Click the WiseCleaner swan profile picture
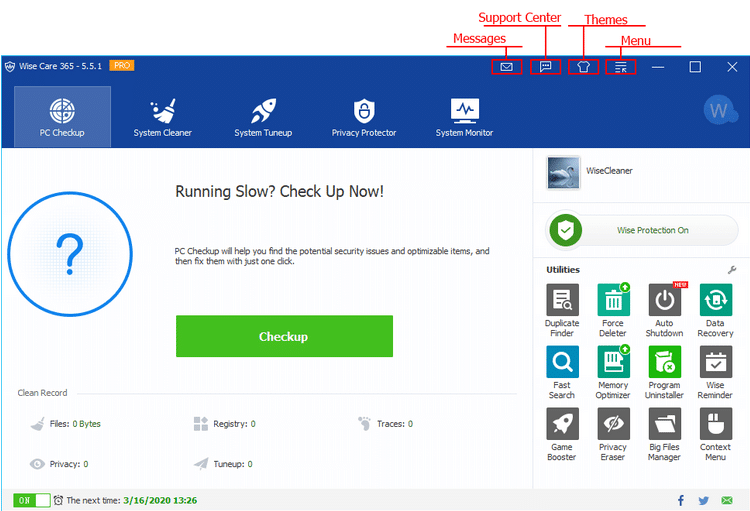 (x=563, y=172)
